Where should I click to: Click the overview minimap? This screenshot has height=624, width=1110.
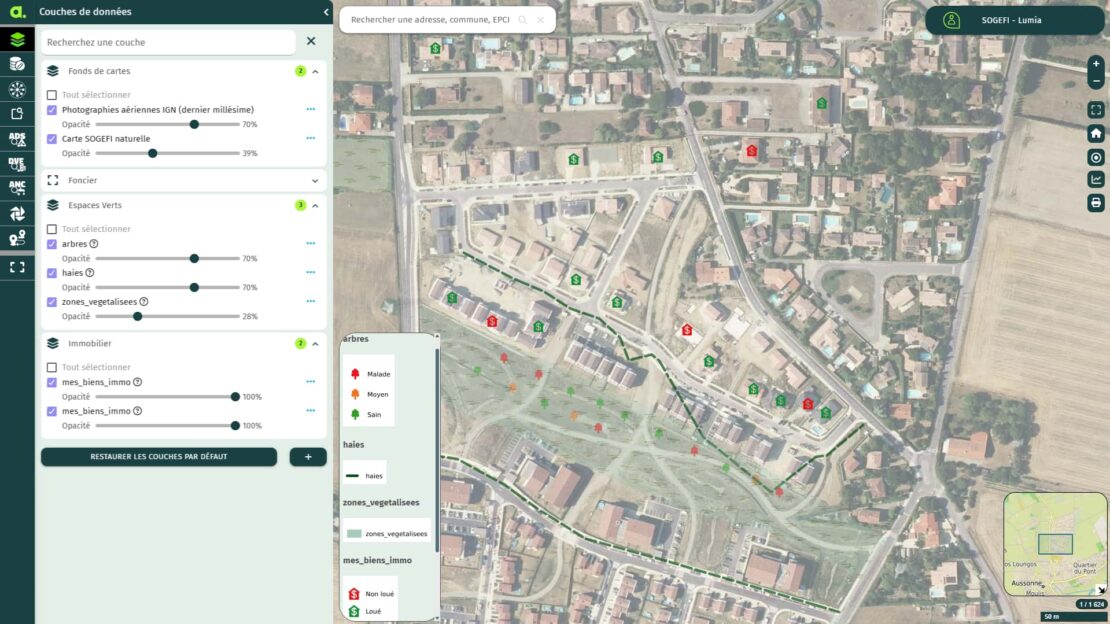pyautogui.click(x=1055, y=544)
